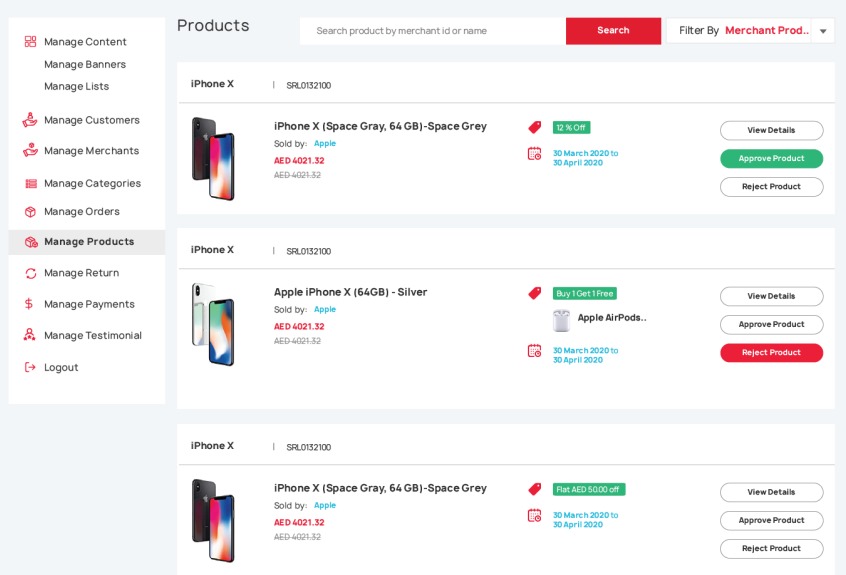The height and width of the screenshot is (575, 846).
Task: Open Manage Banners submenu item
Action: [85, 64]
